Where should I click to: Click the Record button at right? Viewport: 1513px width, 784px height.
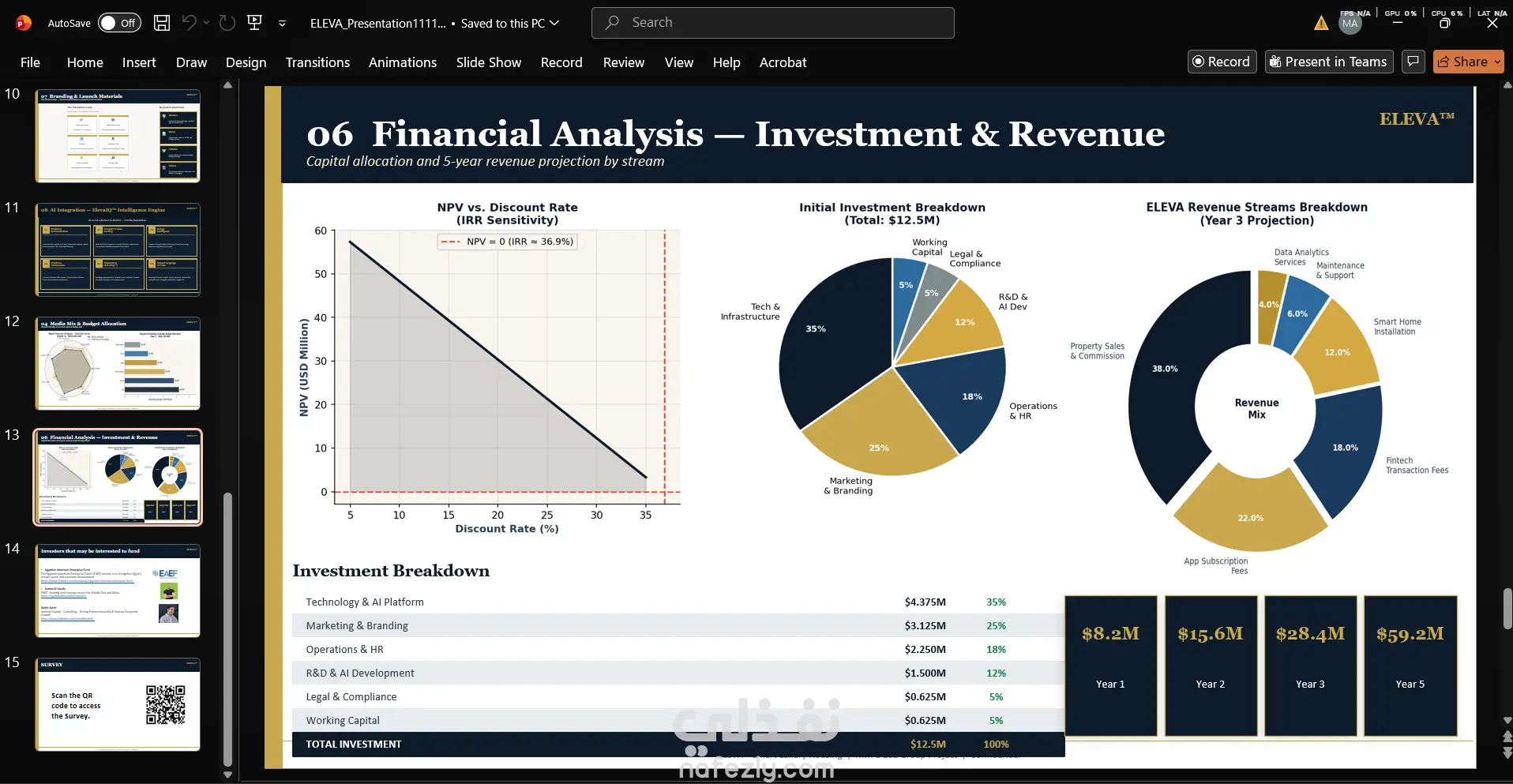pos(1222,62)
